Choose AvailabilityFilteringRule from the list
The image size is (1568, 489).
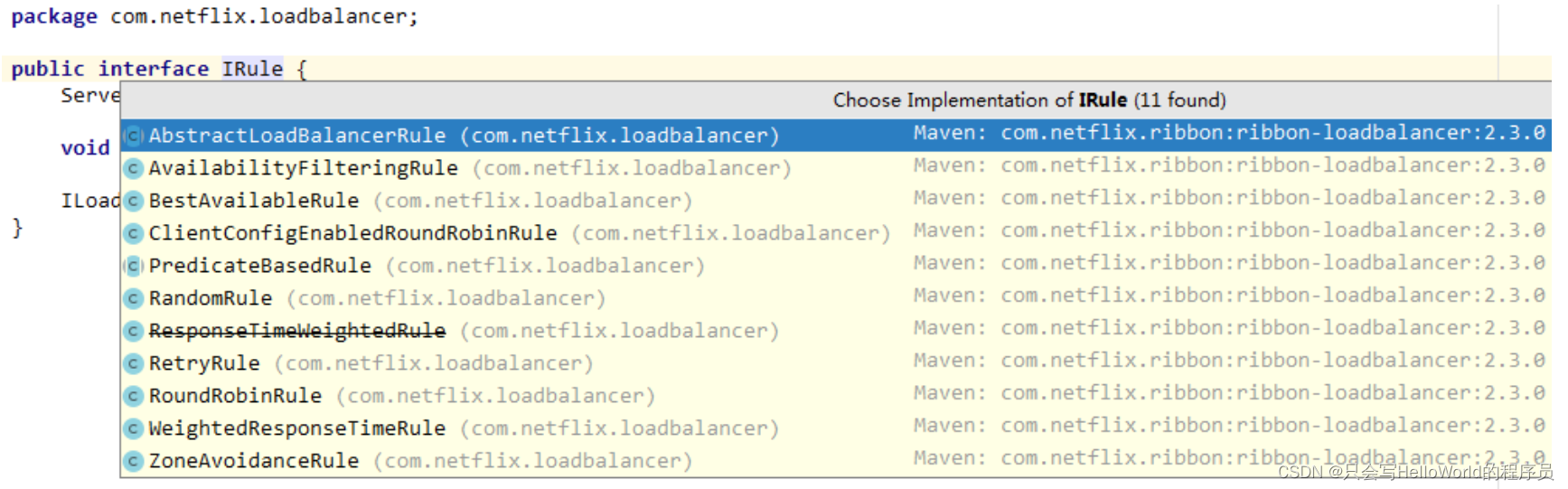coord(836,168)
